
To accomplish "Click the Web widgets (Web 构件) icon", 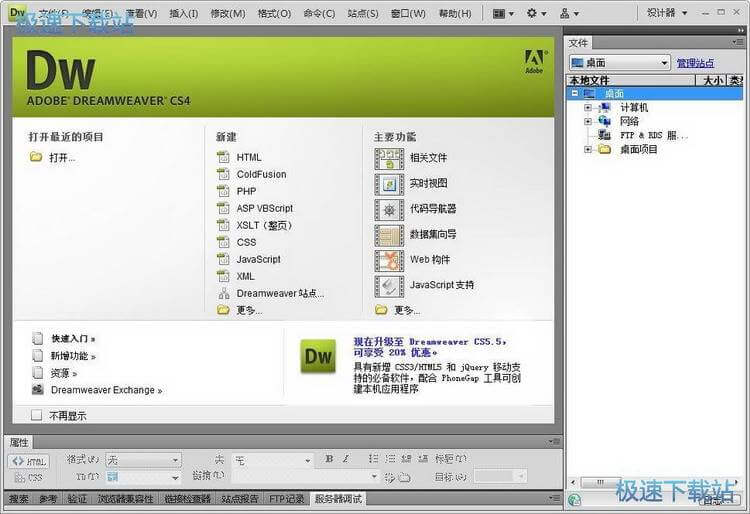I will coord(389,261).
